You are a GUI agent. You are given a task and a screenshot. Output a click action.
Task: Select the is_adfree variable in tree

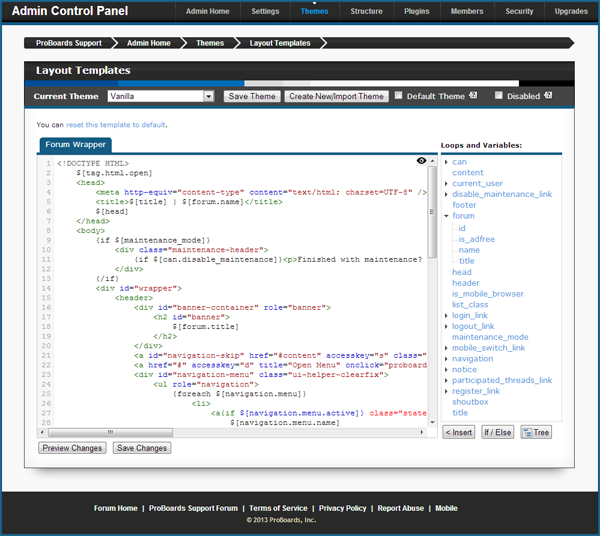[476, 239]
